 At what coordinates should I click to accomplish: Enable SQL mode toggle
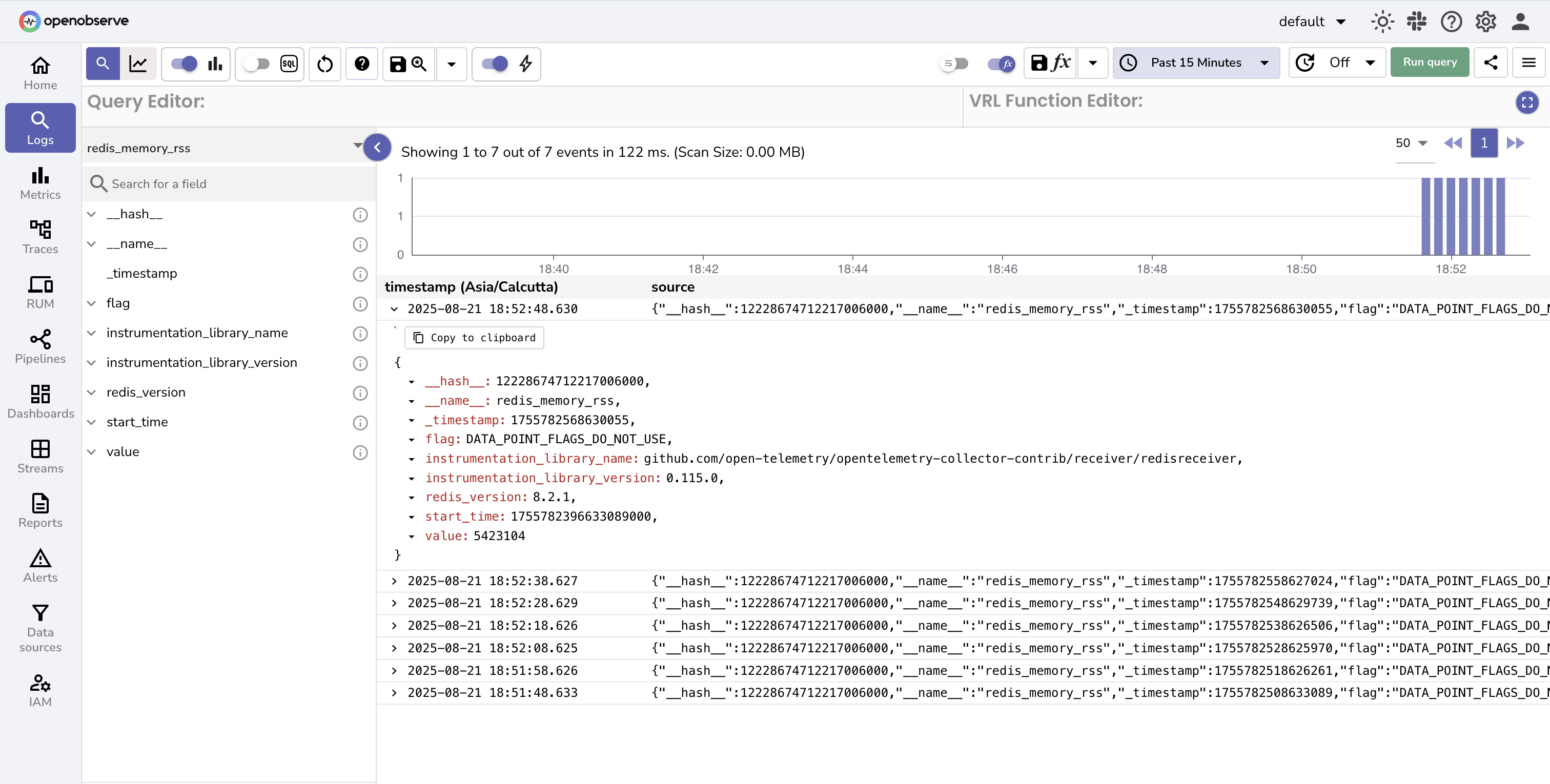pos(257,64)
